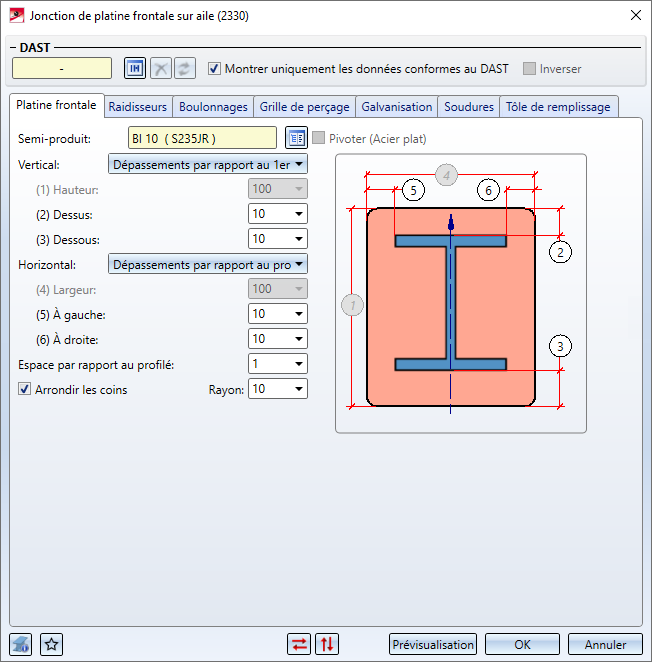This screenshot has height=662, width=652.
Task: Click the '(3) Dessous:' label
Action: pyautogui.click(x=68, y=240)
